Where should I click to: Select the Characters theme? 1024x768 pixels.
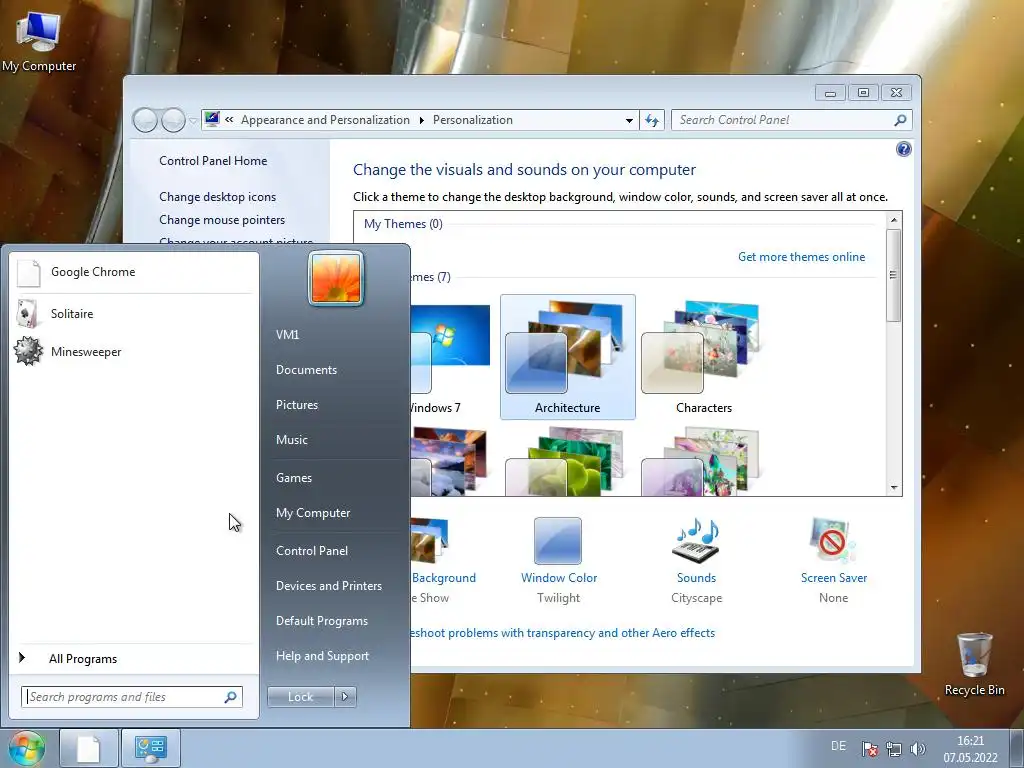coord(703,357)
